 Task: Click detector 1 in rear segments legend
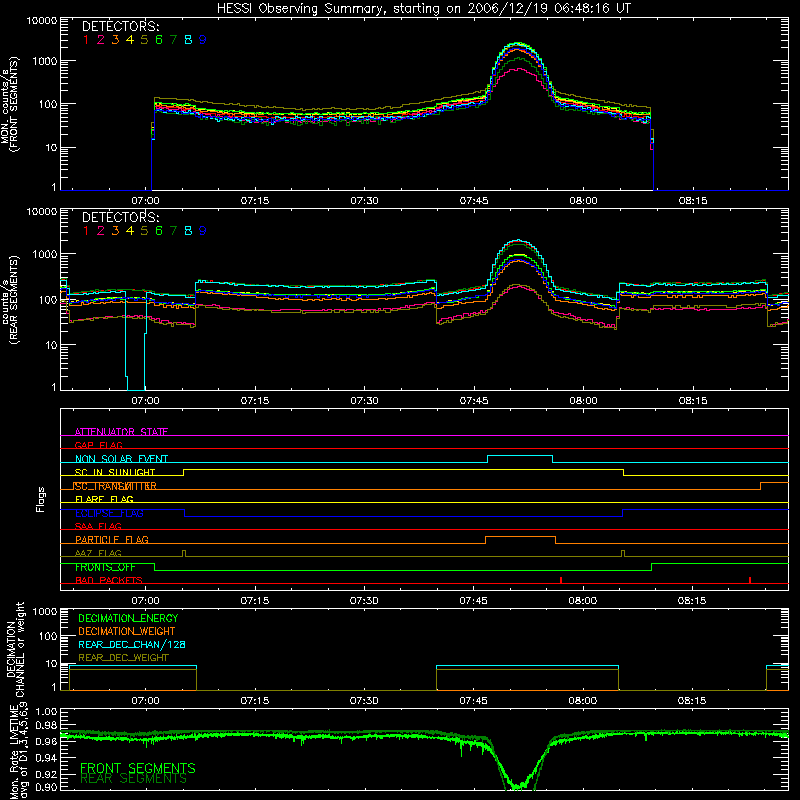86,231
